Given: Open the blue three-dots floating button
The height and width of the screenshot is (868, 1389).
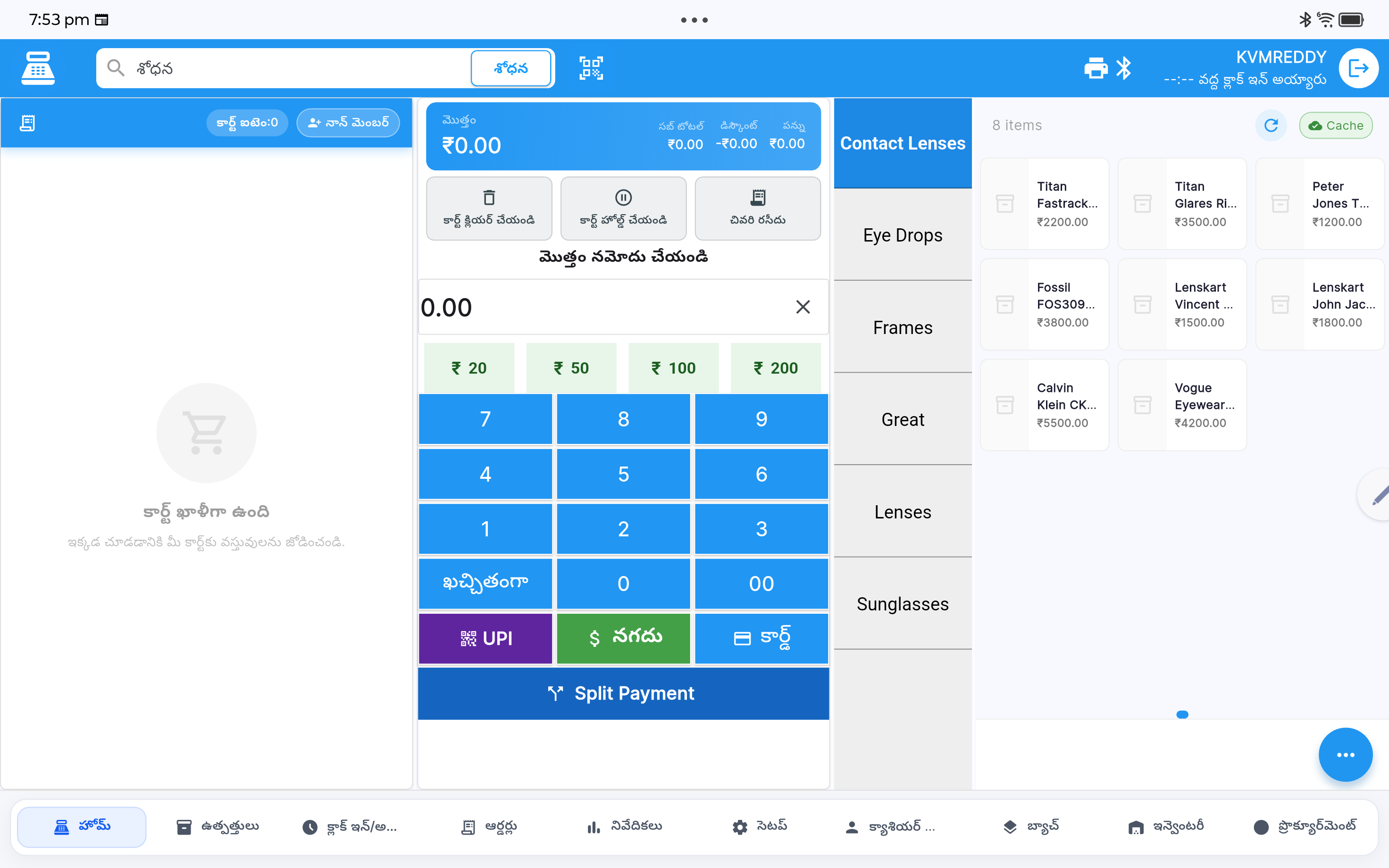Looking at the screenshot, I should click(1345, 754).
